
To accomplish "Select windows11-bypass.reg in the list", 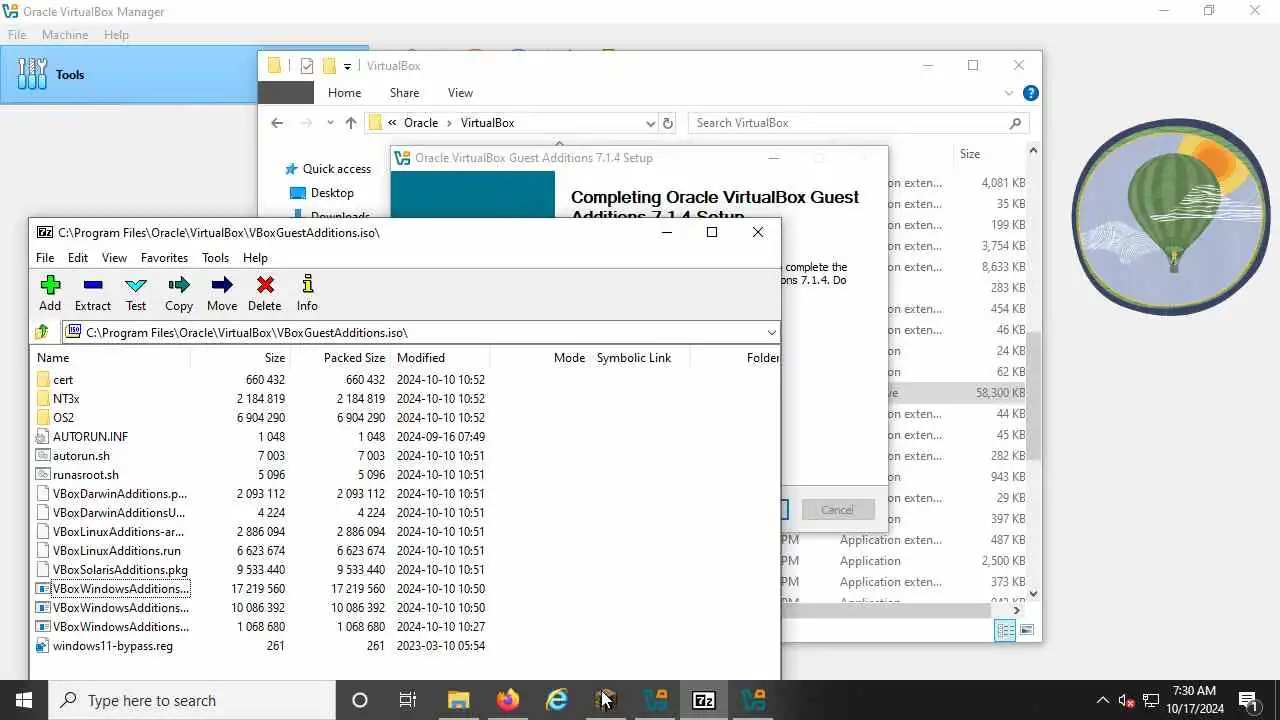I will 112,646.
